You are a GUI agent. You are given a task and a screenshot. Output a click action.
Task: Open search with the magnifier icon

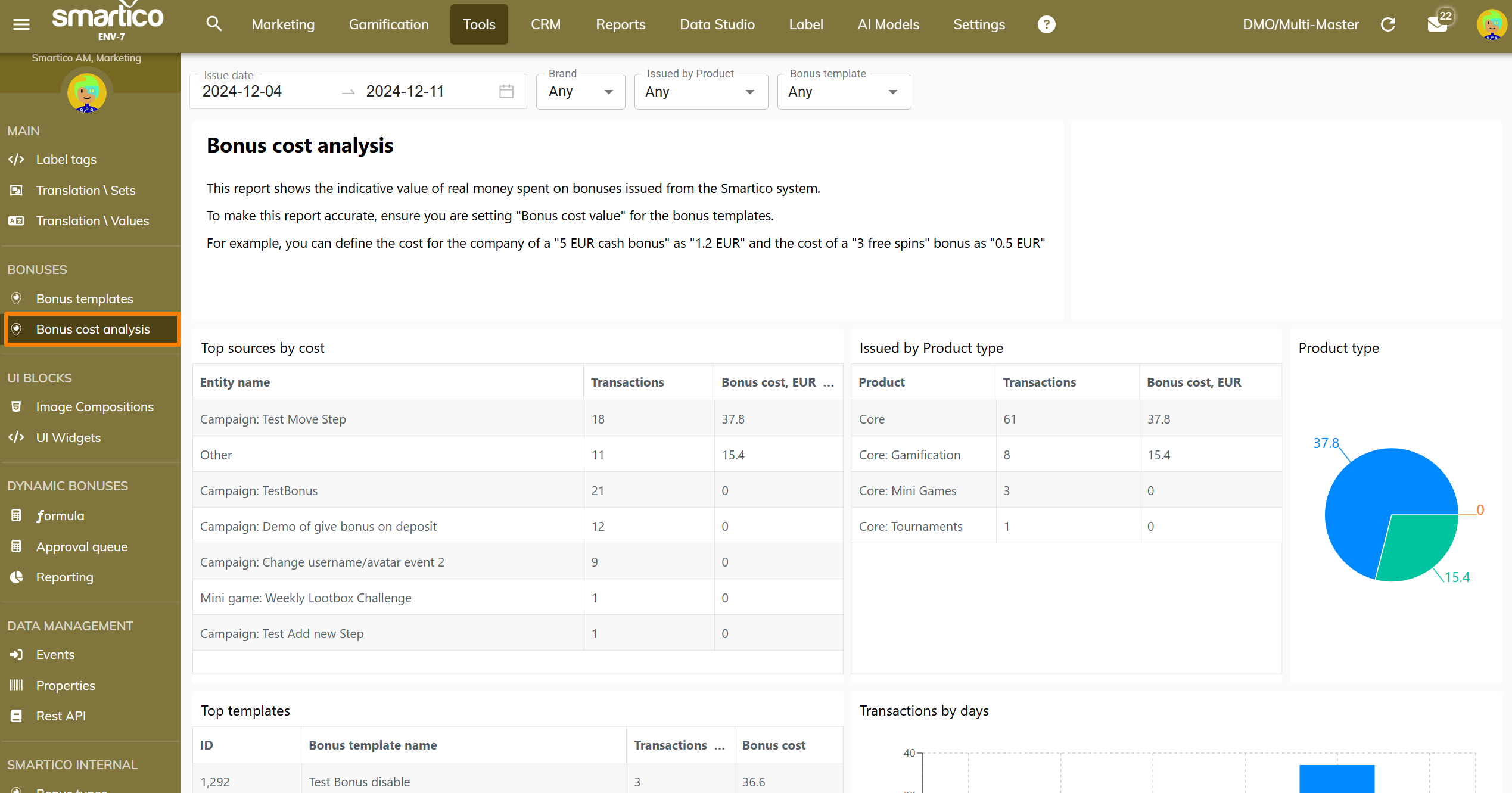tap(214, 24)
